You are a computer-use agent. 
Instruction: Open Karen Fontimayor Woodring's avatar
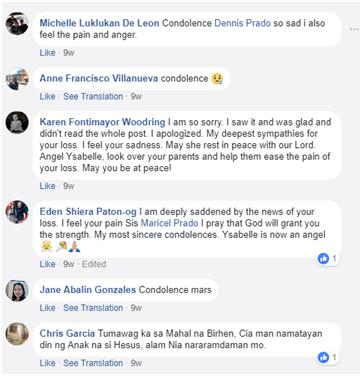tap(17, 122)
